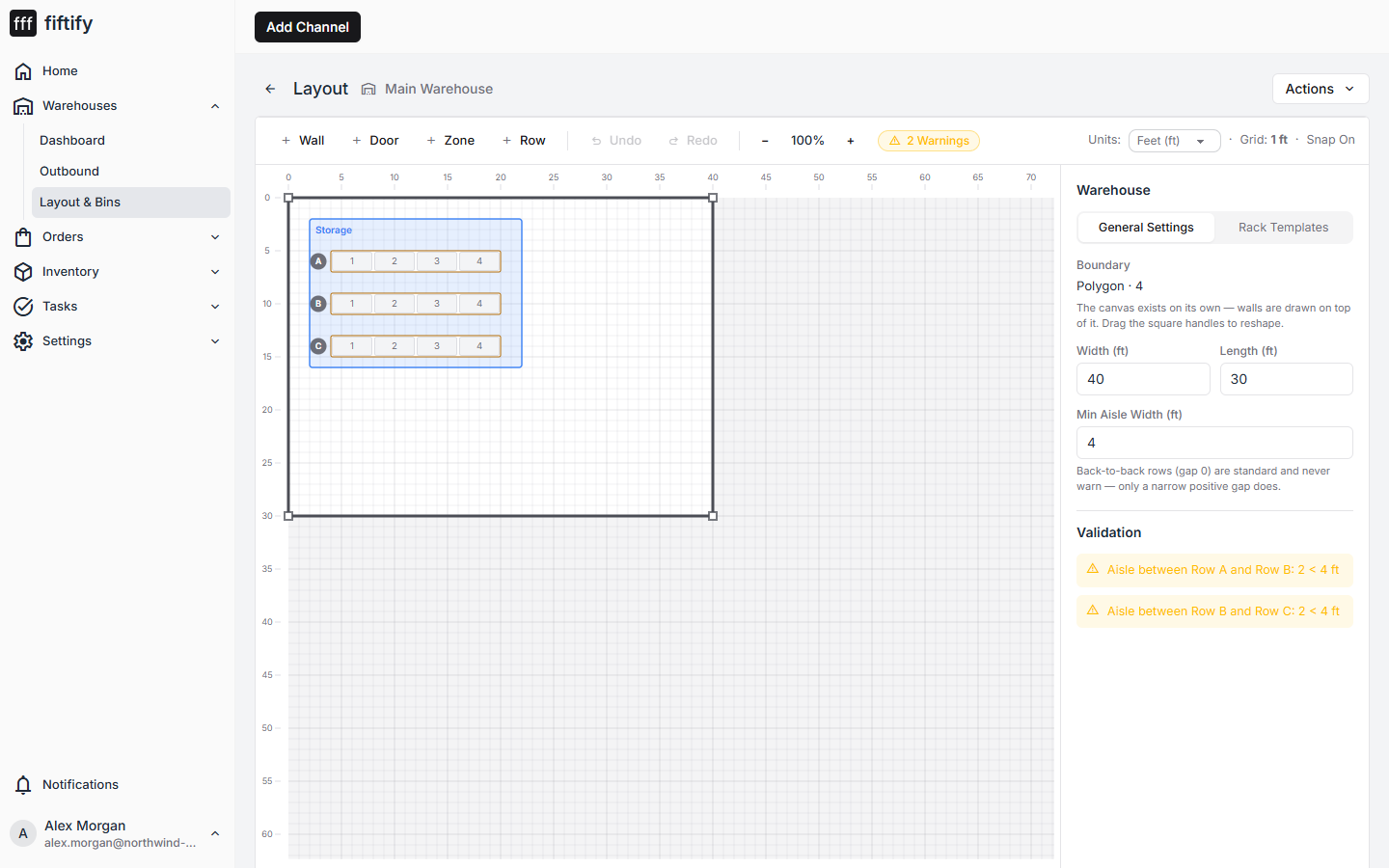
Task: Select bin 4 in Row C
Action: point(479,346)
